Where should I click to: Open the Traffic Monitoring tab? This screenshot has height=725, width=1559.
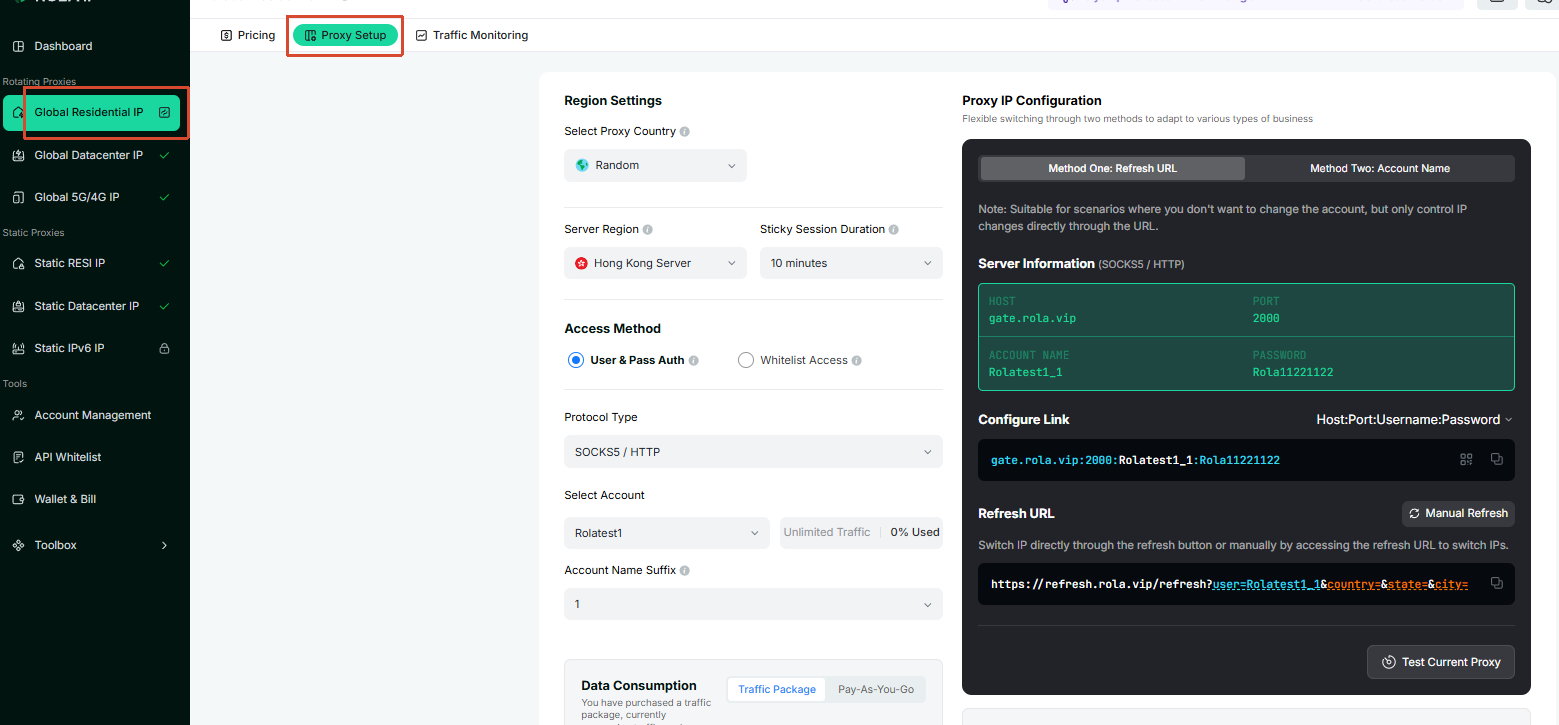click(x=472, y=35)
